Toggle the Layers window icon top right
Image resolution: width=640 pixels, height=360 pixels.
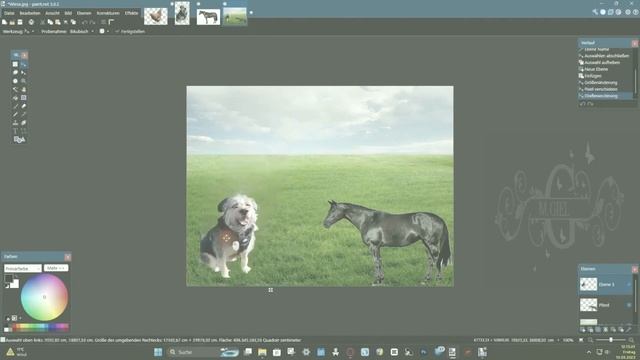point(611,12)
